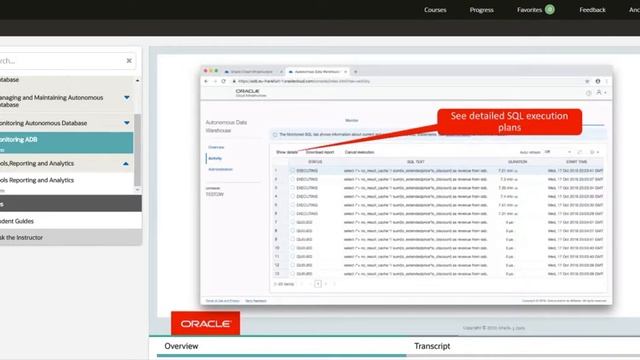The image size is (640, 360).
Task: Click next page arrow in table pagination
Action: (326, 284)
